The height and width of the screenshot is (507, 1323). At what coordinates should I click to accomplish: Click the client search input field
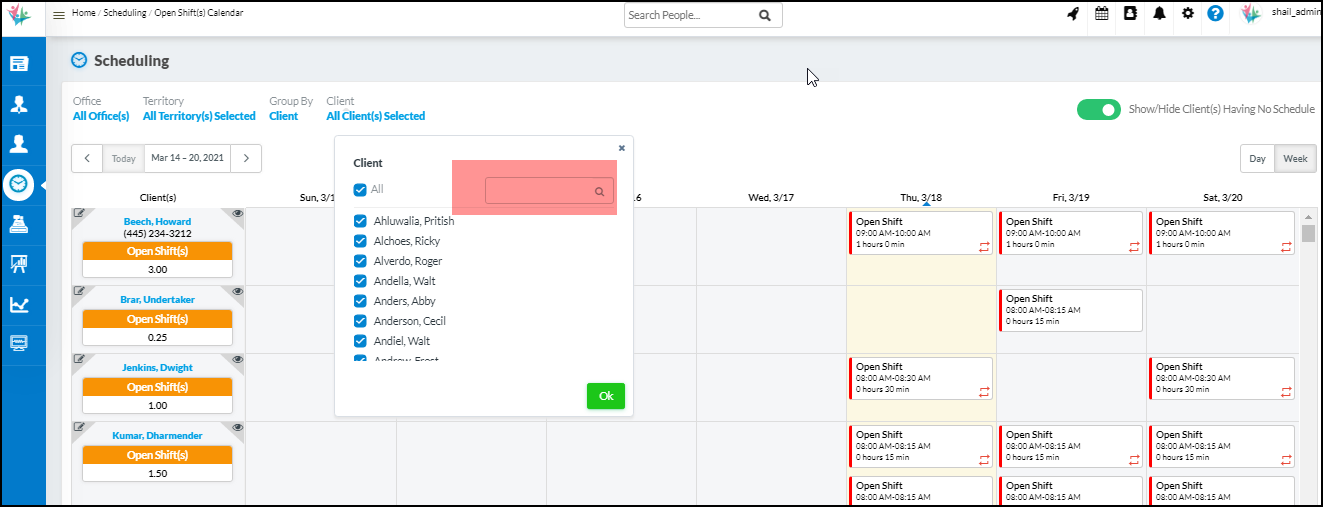[541, 191]
